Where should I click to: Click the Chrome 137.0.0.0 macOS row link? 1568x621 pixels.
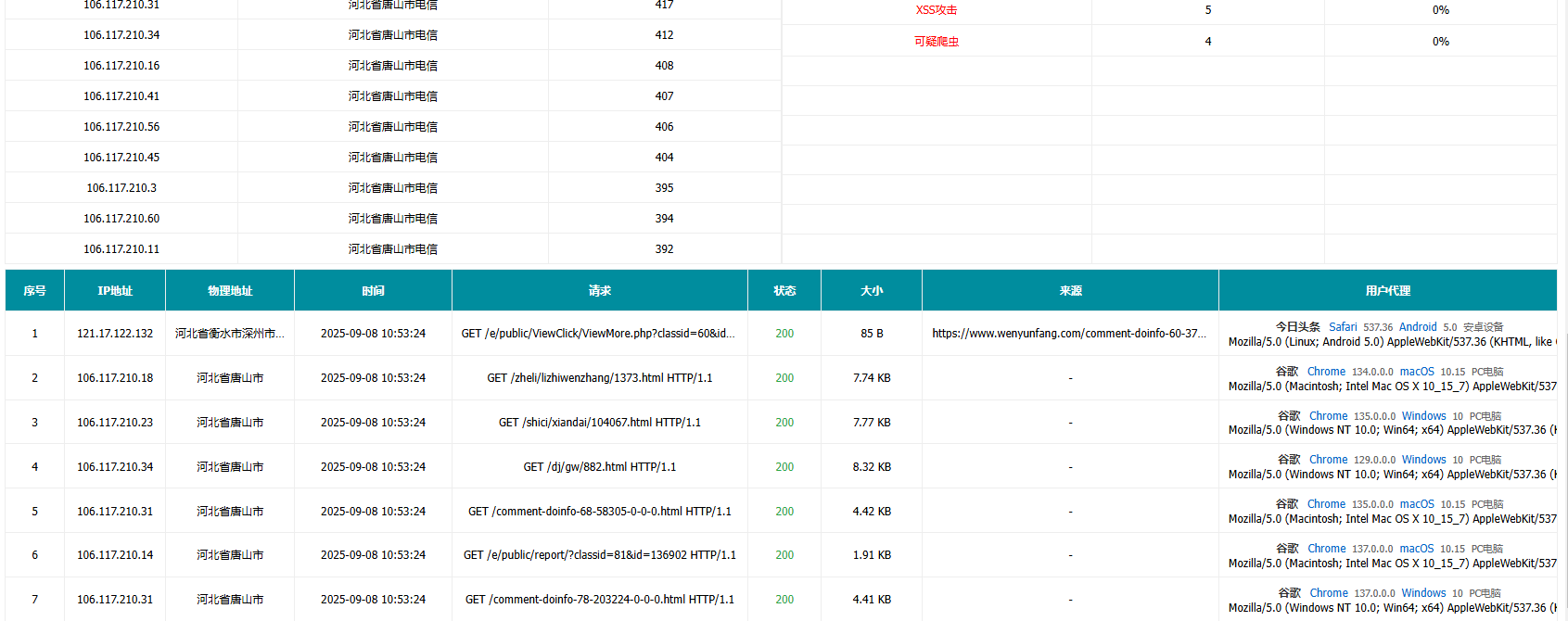(x=1326, y=549)
